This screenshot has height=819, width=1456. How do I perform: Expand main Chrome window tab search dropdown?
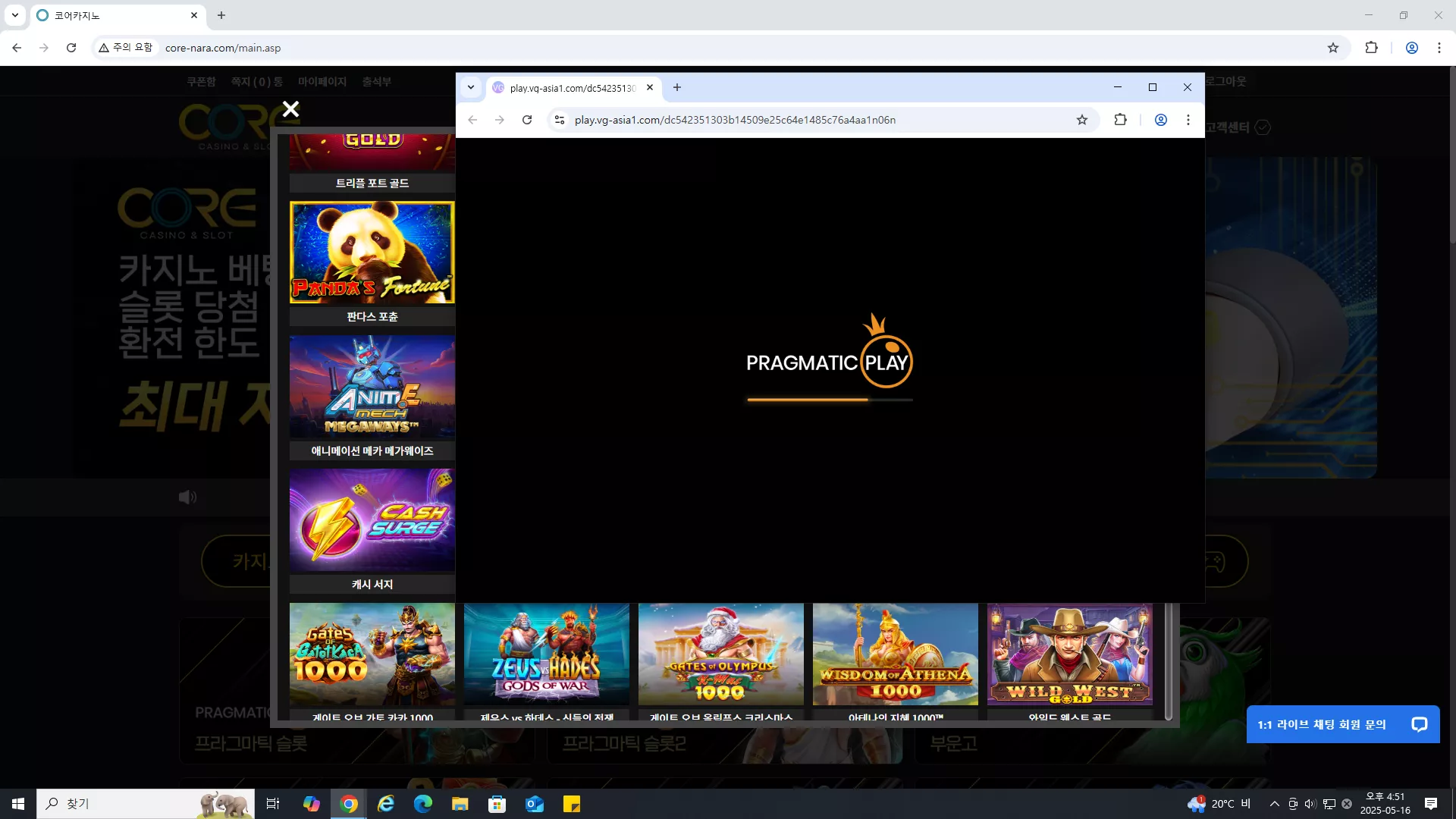[14, 15]
